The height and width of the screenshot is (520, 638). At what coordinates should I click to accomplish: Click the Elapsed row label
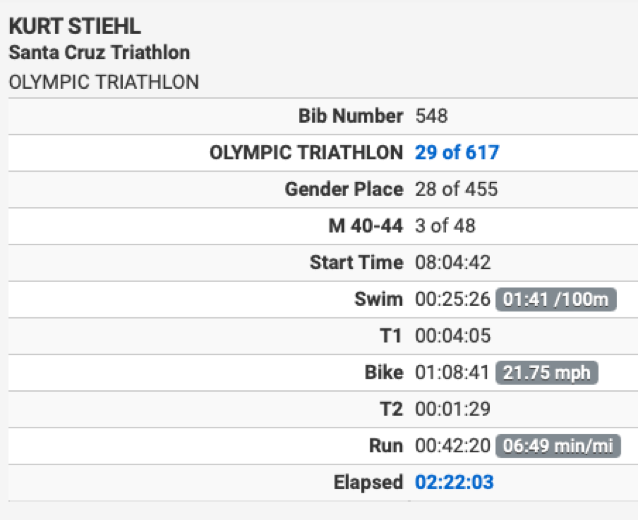368,483
